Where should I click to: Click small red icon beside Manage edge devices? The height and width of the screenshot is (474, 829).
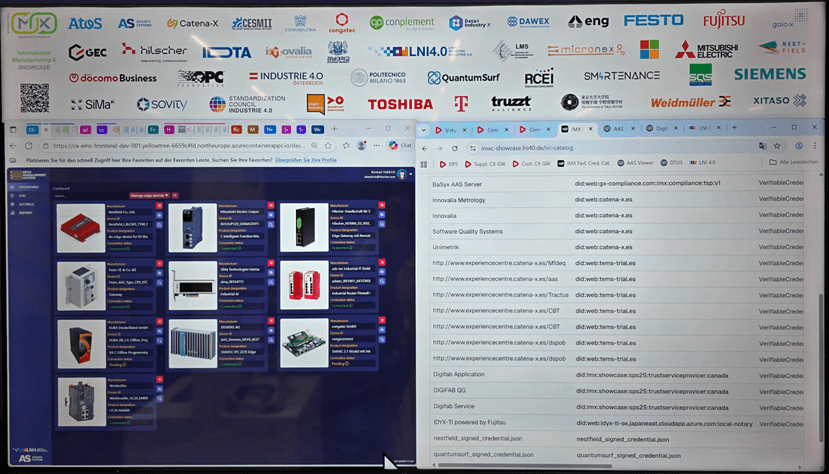(x=175, y=196)
